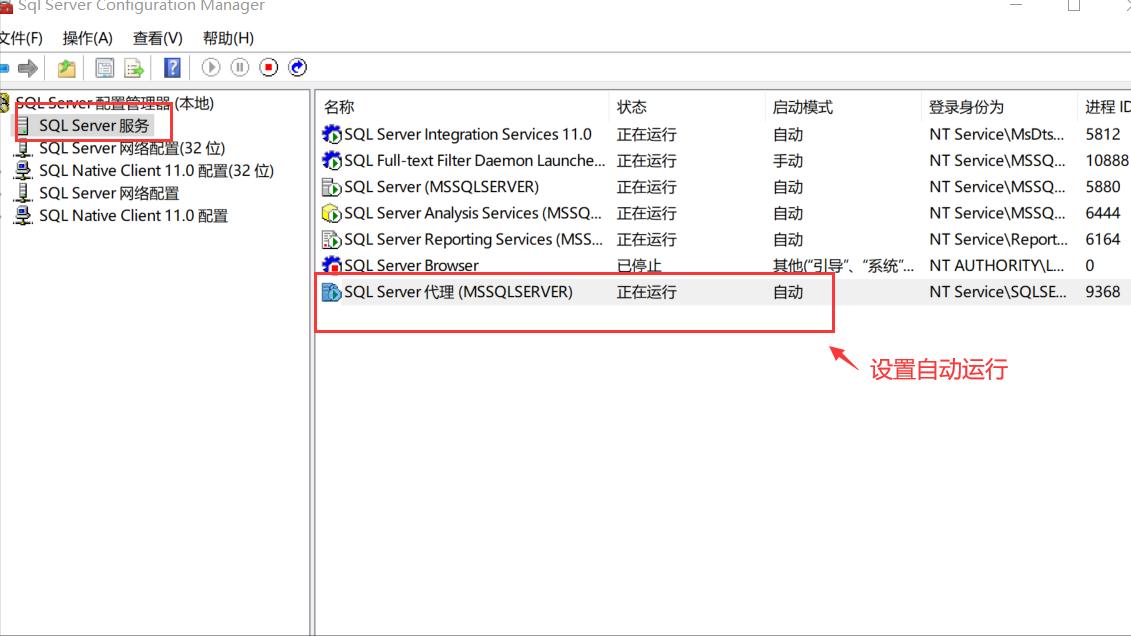Click the SQL Server 网络配置(32 位) tree icon
The image size is (1131, 636).
click(x=23, y=148)
